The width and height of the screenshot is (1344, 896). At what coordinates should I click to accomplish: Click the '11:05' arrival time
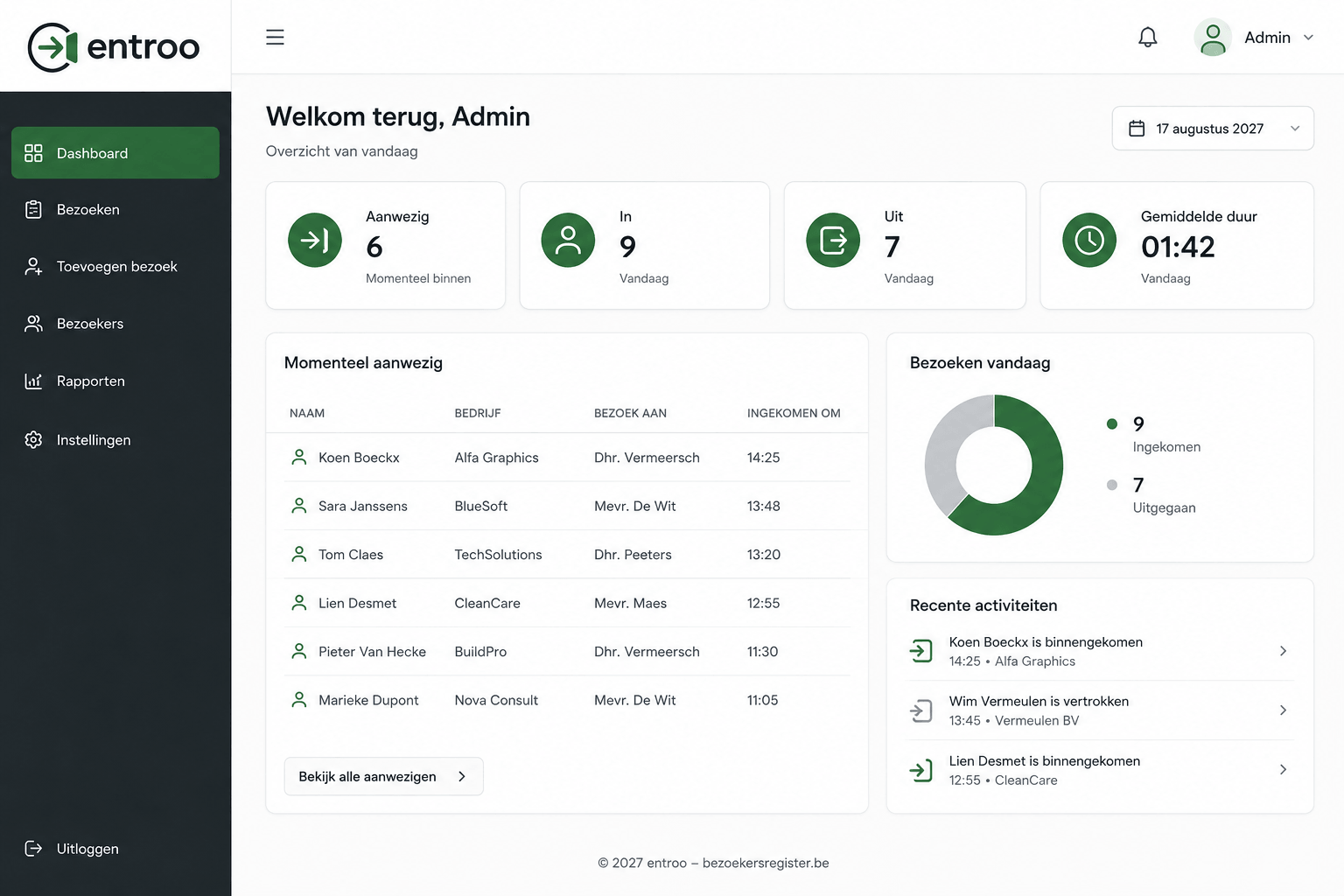pyautogui.click(x=762, y=700)
